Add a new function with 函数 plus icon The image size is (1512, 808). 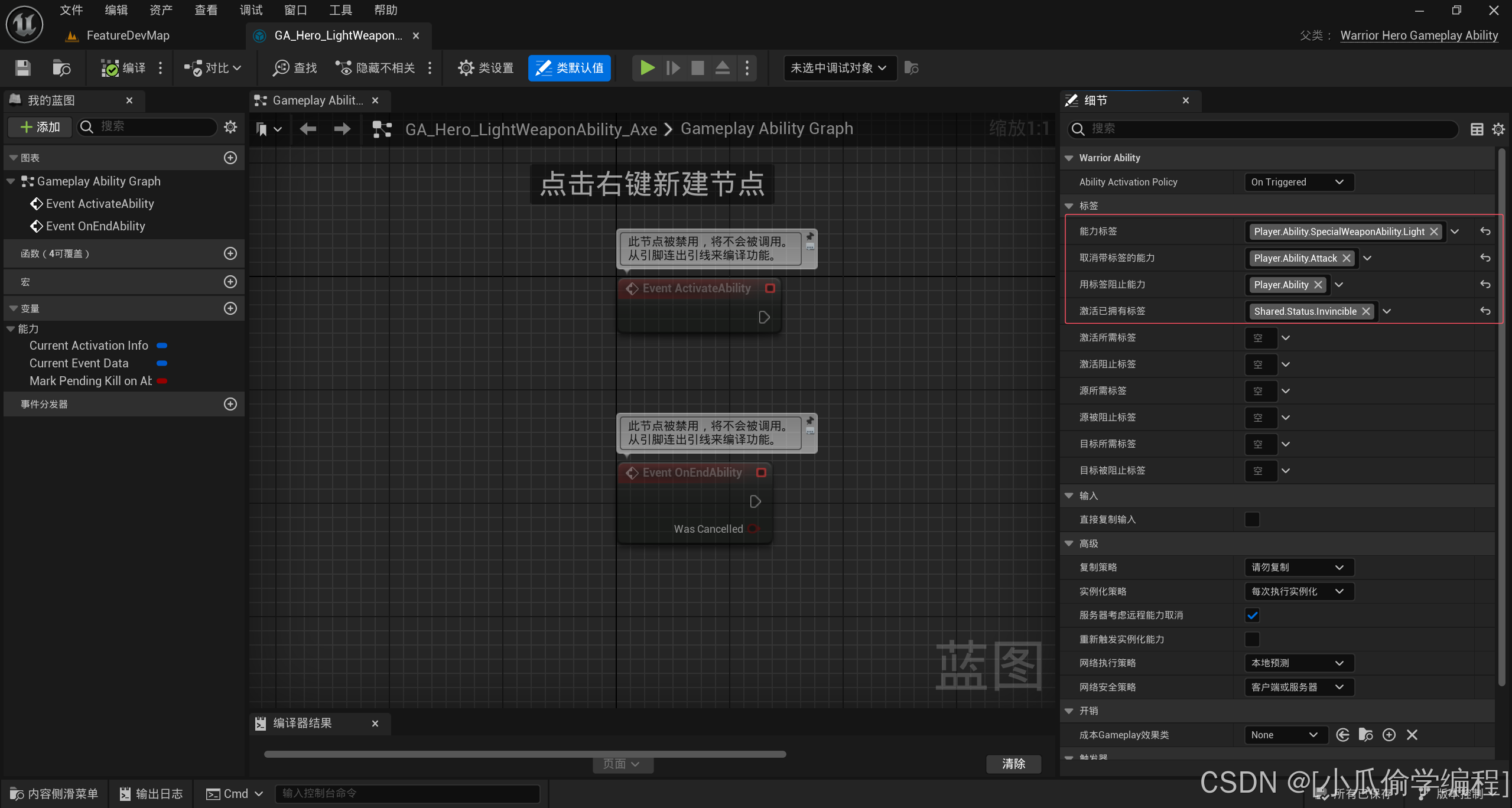(x=230, y=253)
